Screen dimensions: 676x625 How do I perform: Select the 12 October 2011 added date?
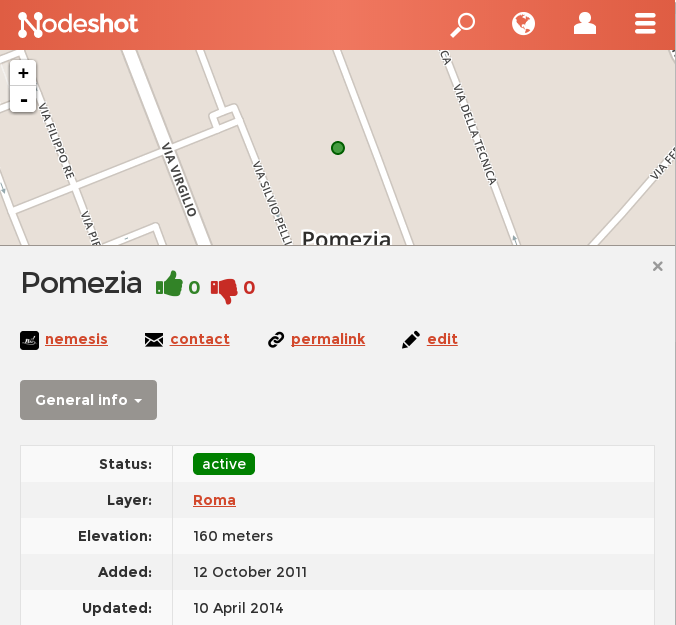pyautogui.click(x=250, y=572)
